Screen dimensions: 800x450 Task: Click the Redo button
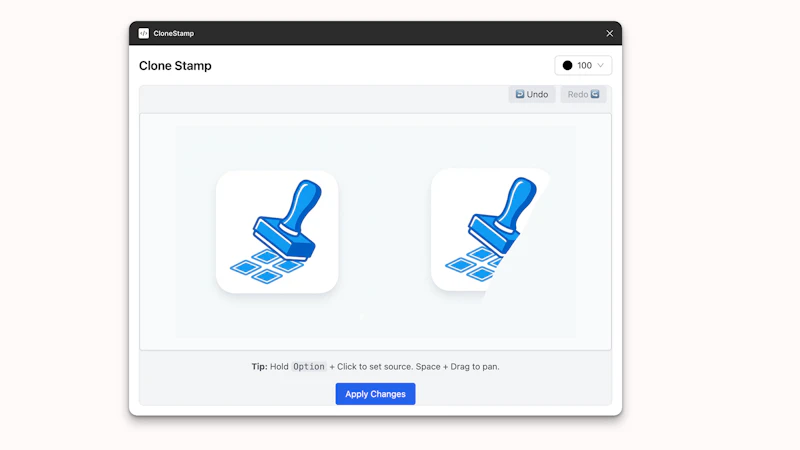(583, 94)
